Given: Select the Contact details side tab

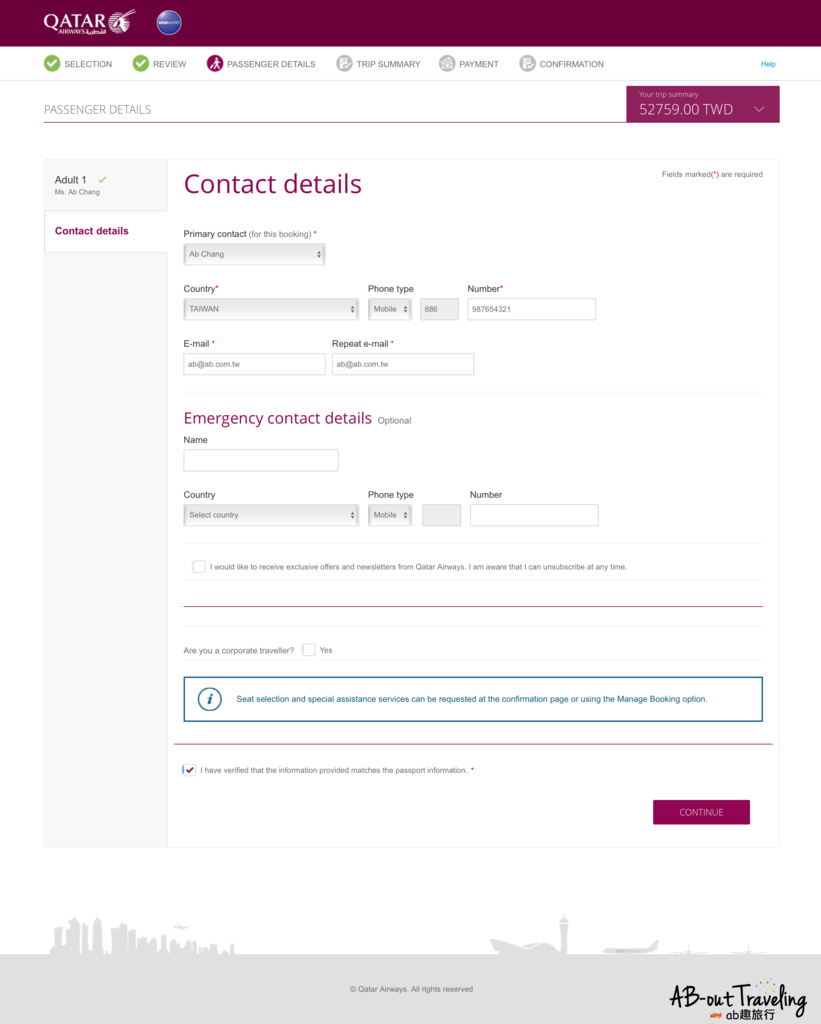Looking at the screenshot, I should [92, 231].
